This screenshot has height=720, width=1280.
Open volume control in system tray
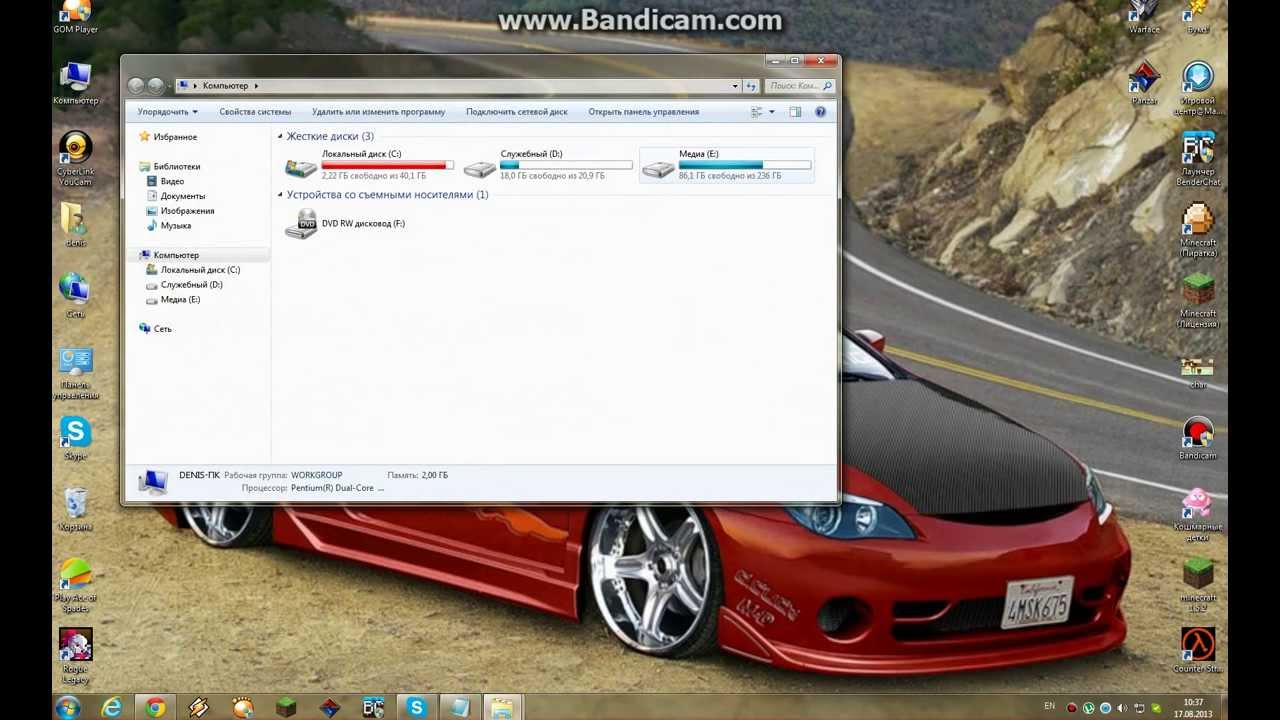(1121, 708)
